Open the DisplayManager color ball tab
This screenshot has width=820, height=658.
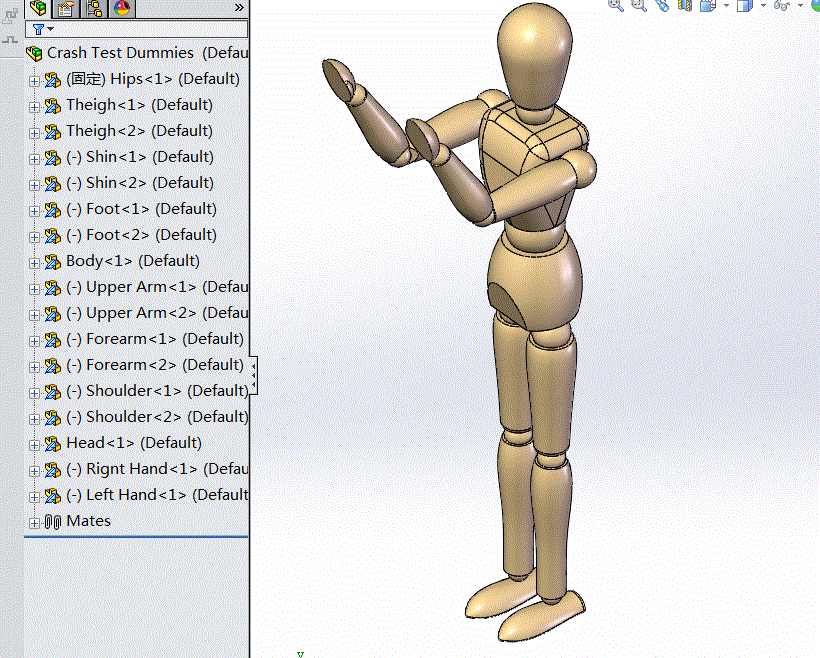click(122, 8)
